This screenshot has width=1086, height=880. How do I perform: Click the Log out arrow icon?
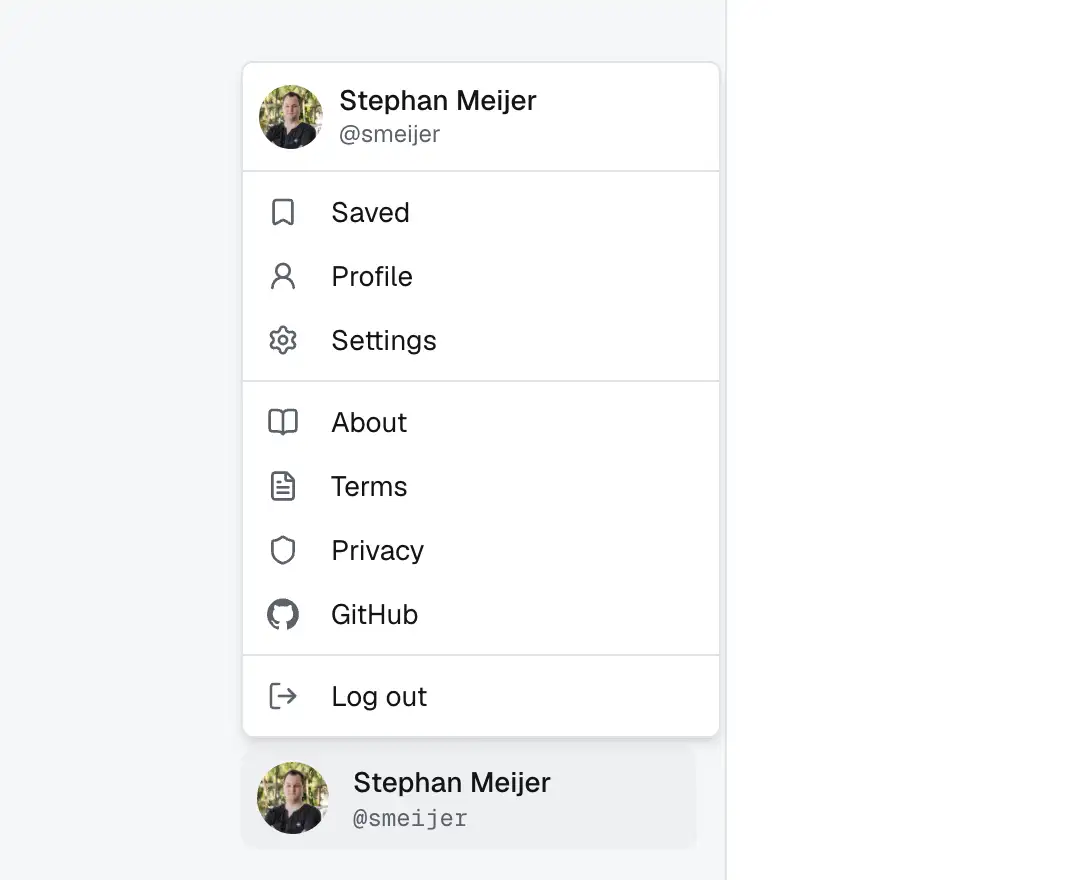(x=283, y=696)
